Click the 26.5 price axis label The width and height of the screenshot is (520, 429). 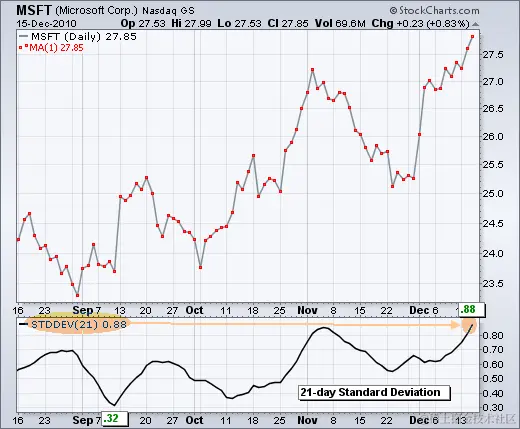pyautogui.click(x=493, y=109)
